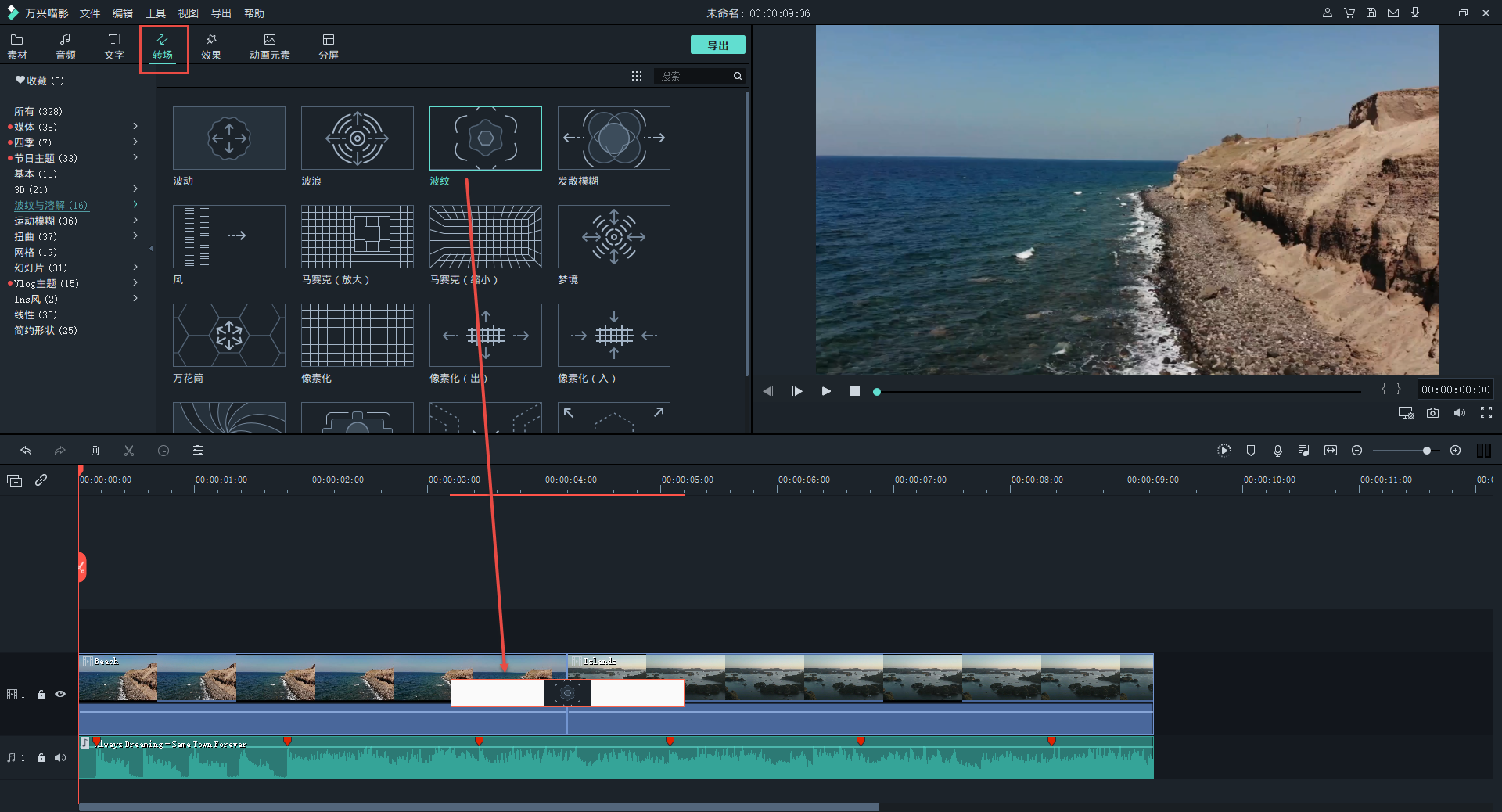This screenshot has width=1502, height=812.
Task: Toggle grid view icon beside search
Action: [x=637, y=76]
